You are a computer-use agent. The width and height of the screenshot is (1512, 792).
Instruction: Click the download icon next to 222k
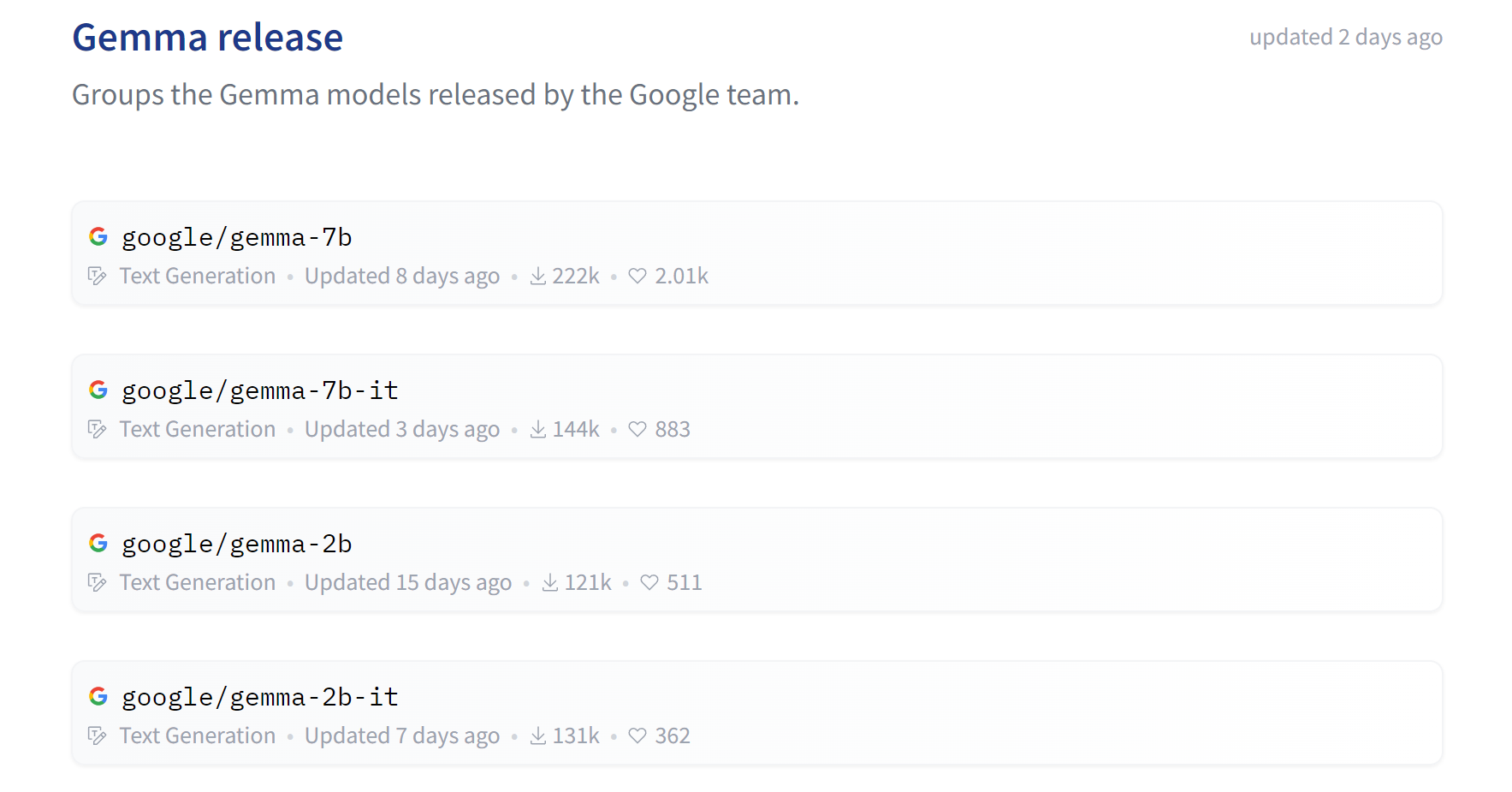point(538,276)
